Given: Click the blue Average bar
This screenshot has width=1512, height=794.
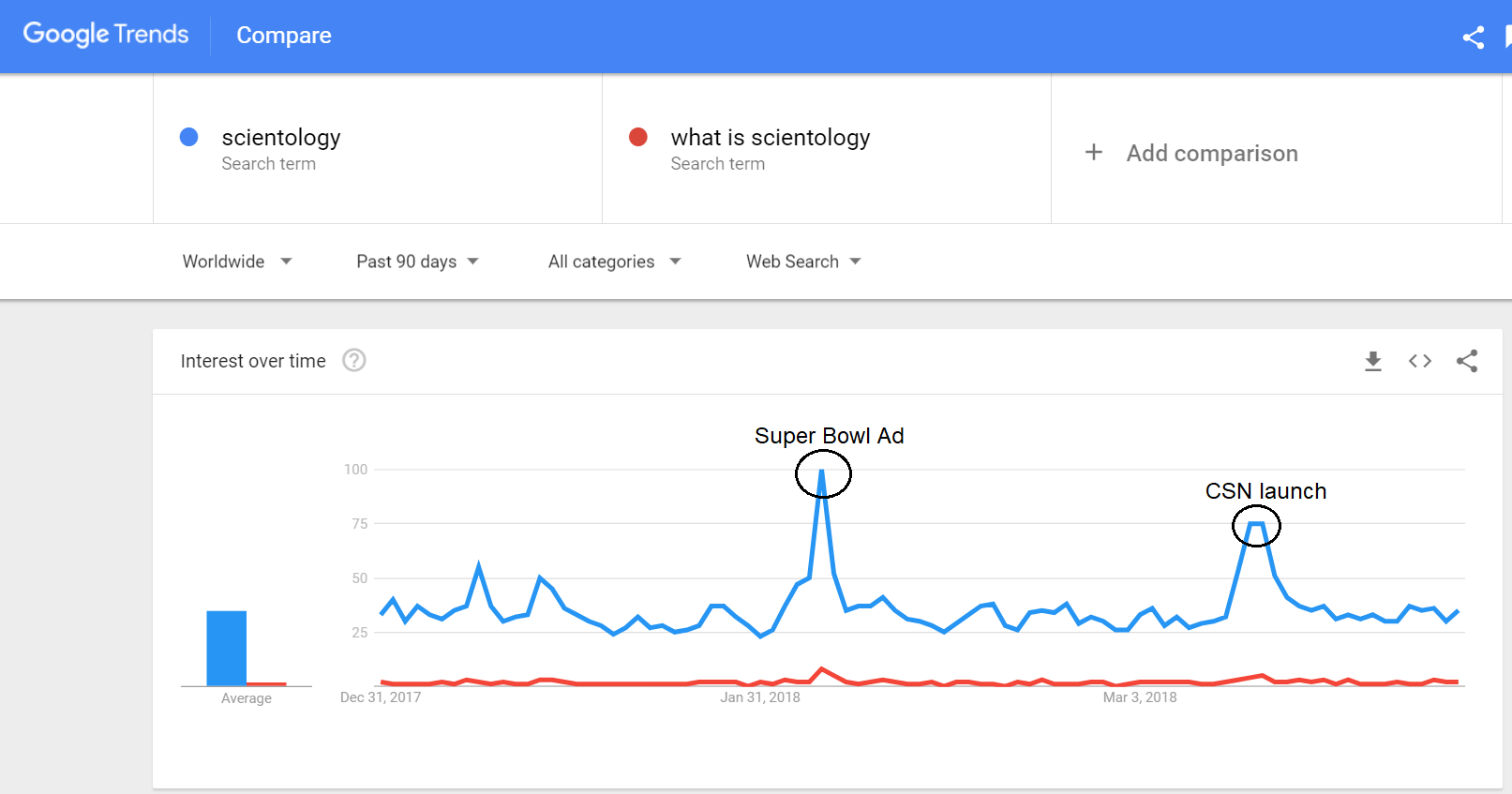Looking at the screenshot, I should (227, 648).
